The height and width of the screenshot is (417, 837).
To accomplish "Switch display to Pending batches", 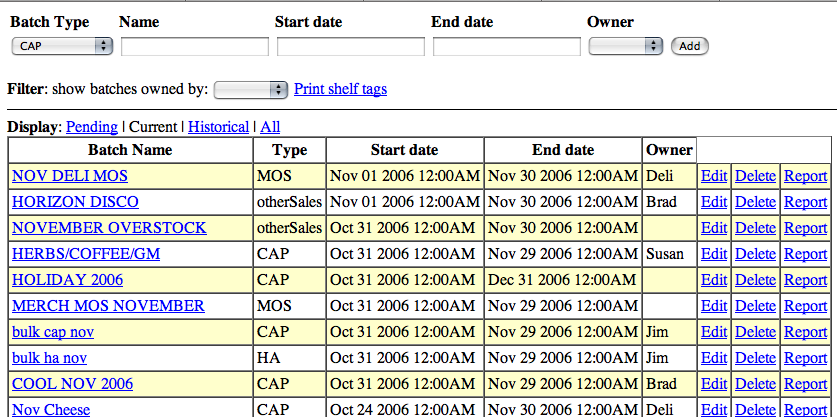I will 92,127.
